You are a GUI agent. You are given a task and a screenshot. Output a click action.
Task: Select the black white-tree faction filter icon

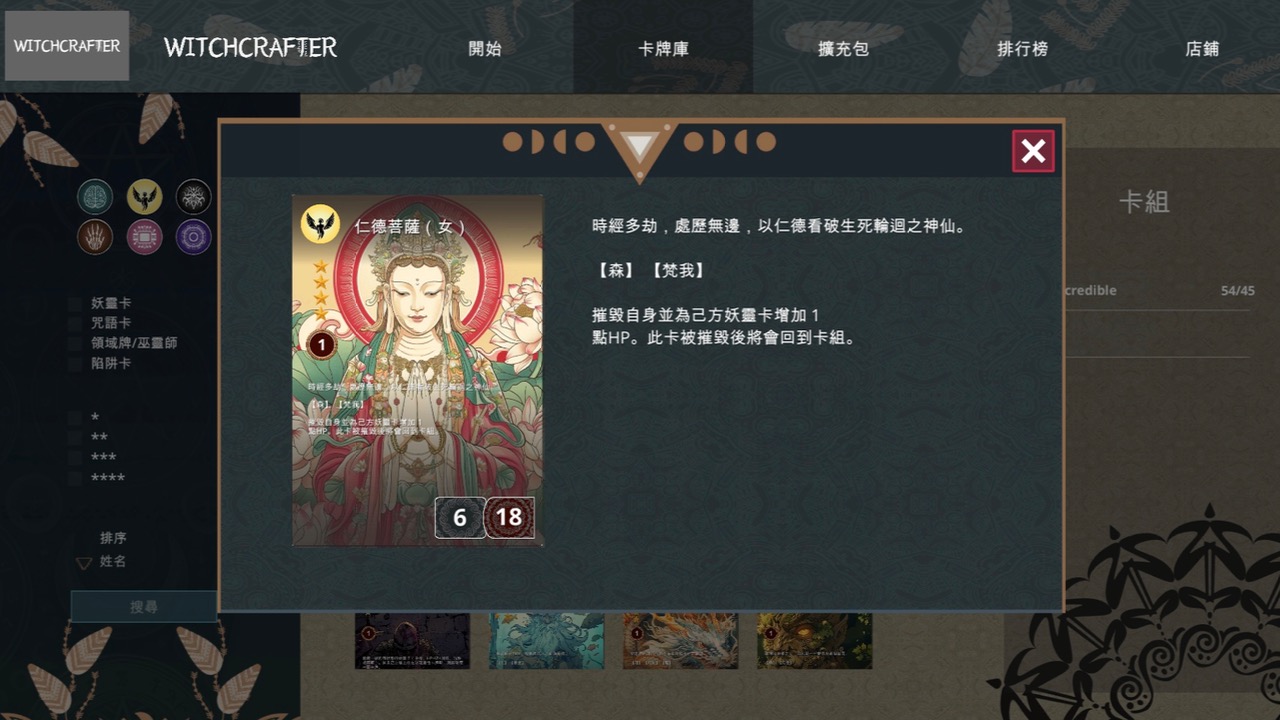point(194,197)
